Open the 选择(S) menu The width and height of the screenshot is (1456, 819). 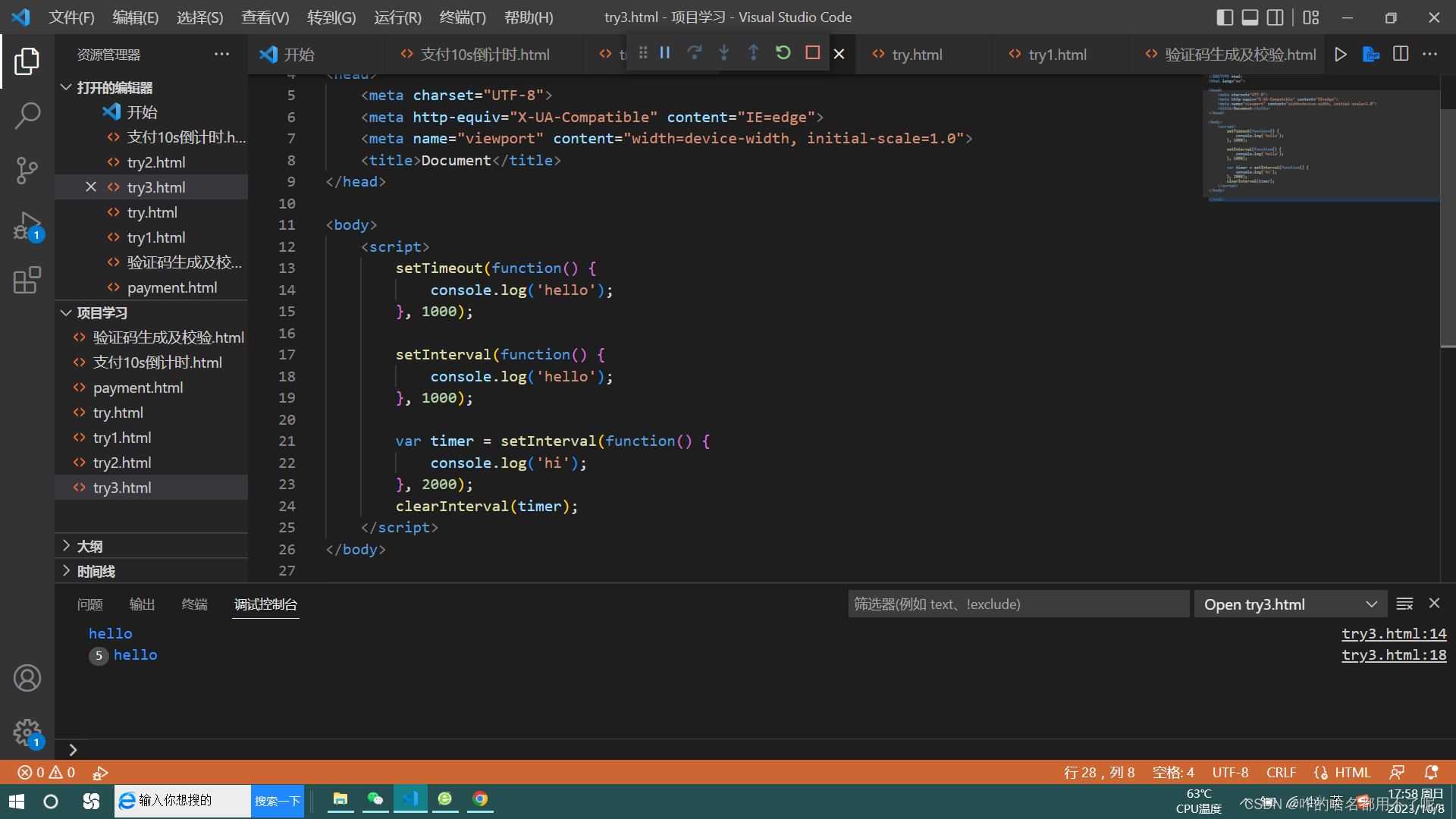pos(200,17)
